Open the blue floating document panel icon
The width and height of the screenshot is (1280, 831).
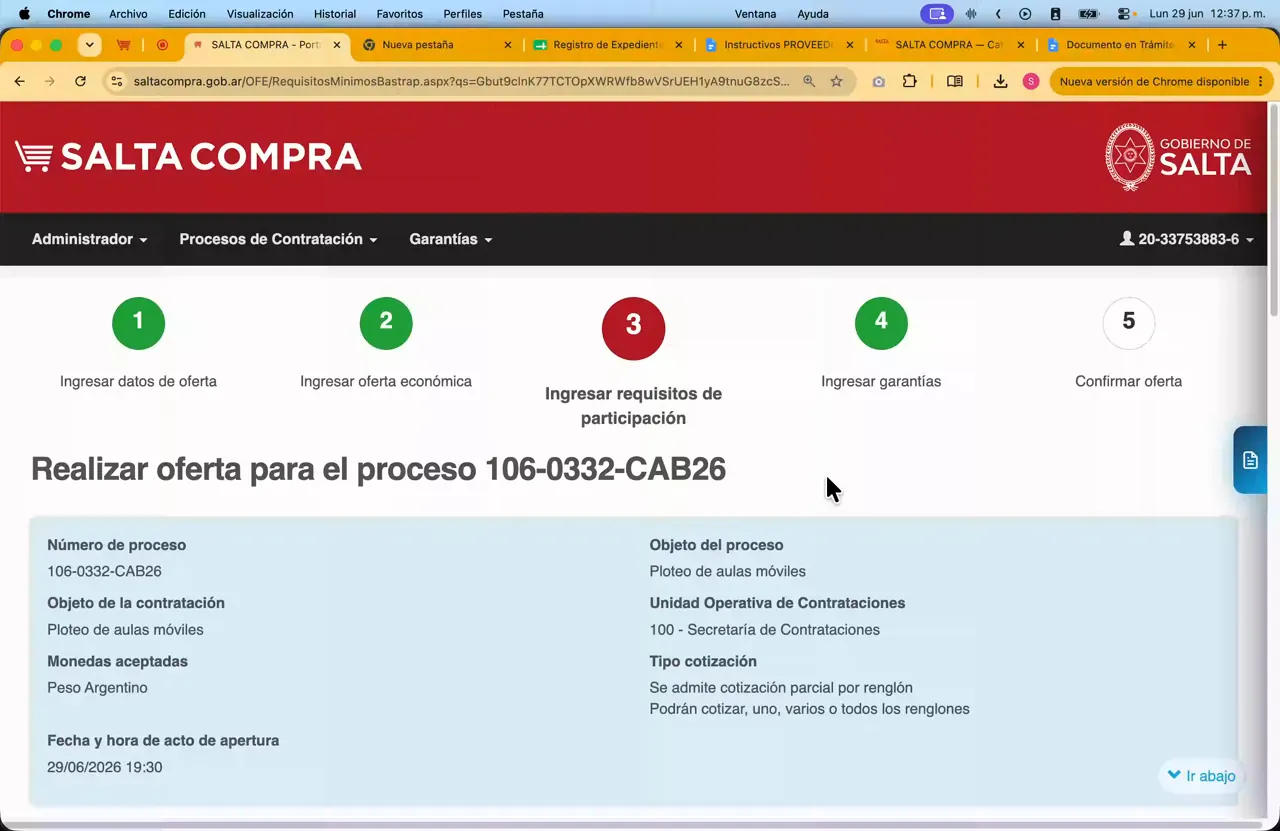tap(1250, 460)
